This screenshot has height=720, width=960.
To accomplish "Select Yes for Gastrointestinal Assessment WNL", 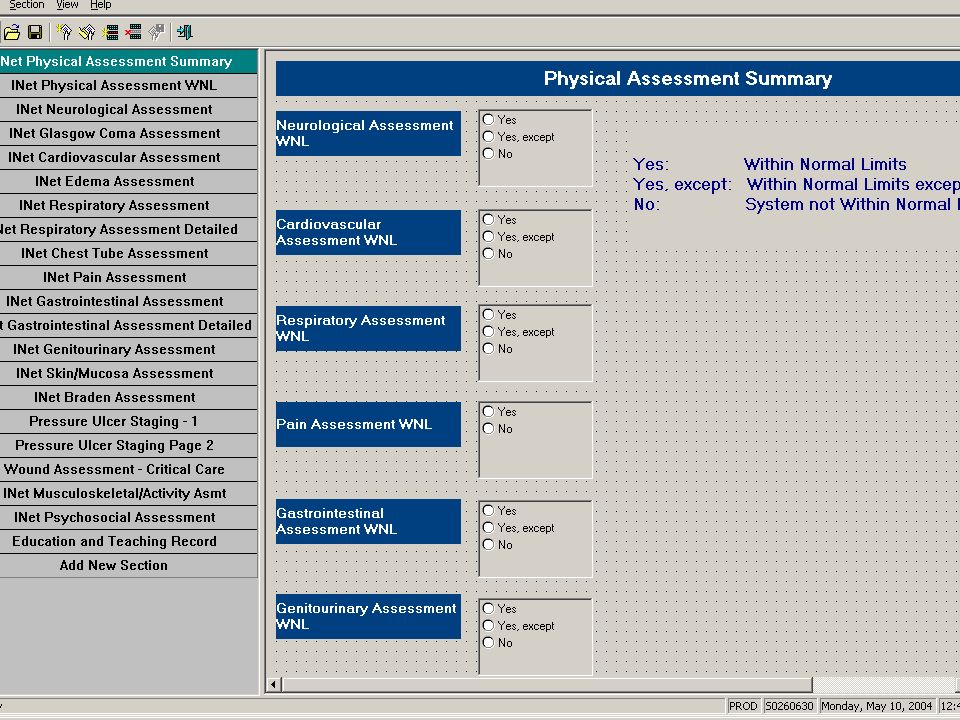I will tap(488, 510).
